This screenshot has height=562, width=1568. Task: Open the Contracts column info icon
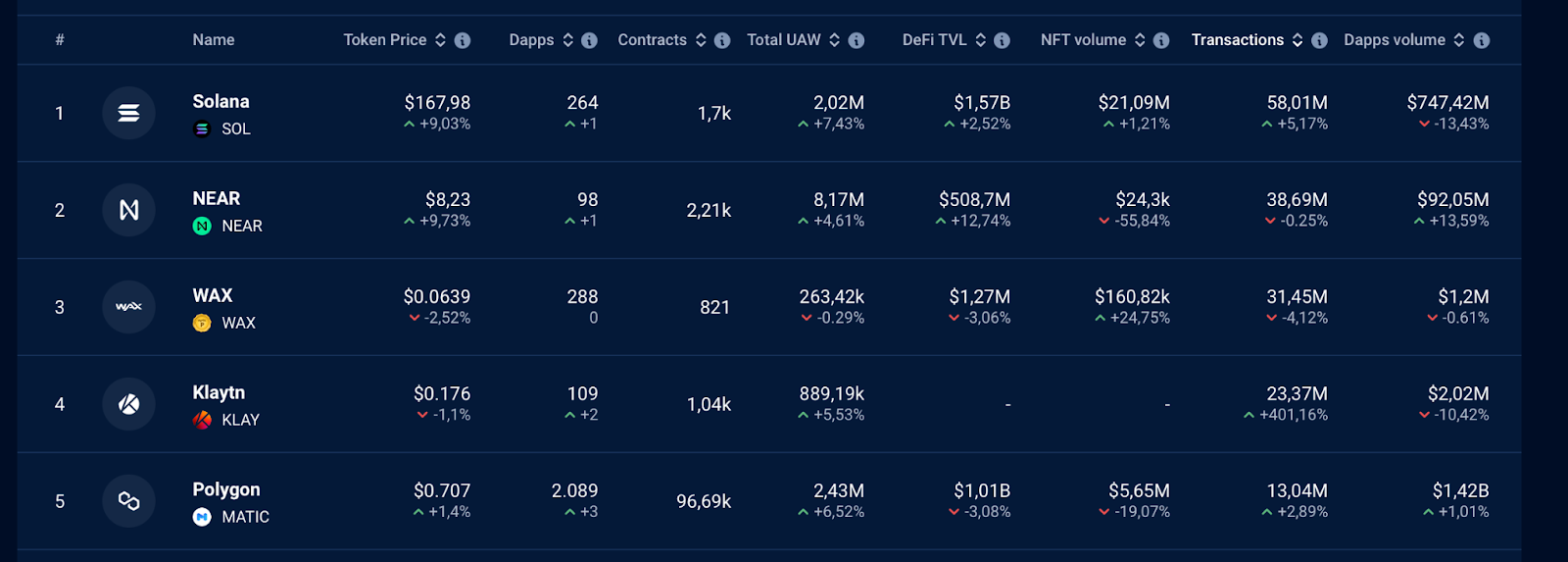pyautogui.click(x=722, y=40)
